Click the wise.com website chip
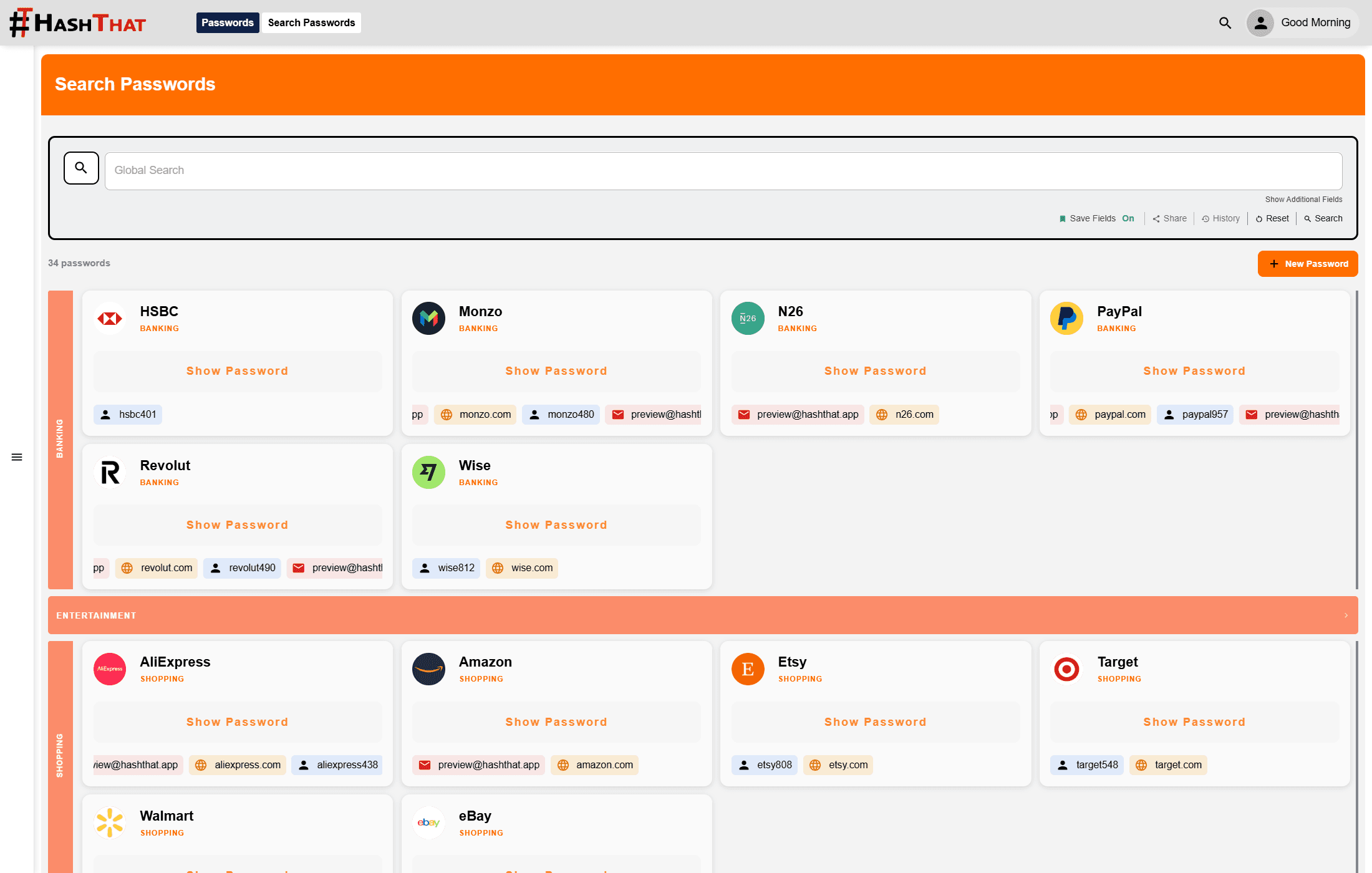Image resolution: width=1372 pixels, height=873 pixels. pyautogui.click(x=522, y=567)
